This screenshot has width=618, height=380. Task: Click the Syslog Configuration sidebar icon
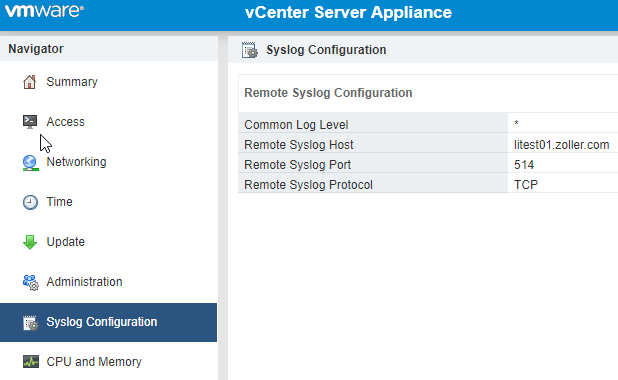(x=30, y=323)
